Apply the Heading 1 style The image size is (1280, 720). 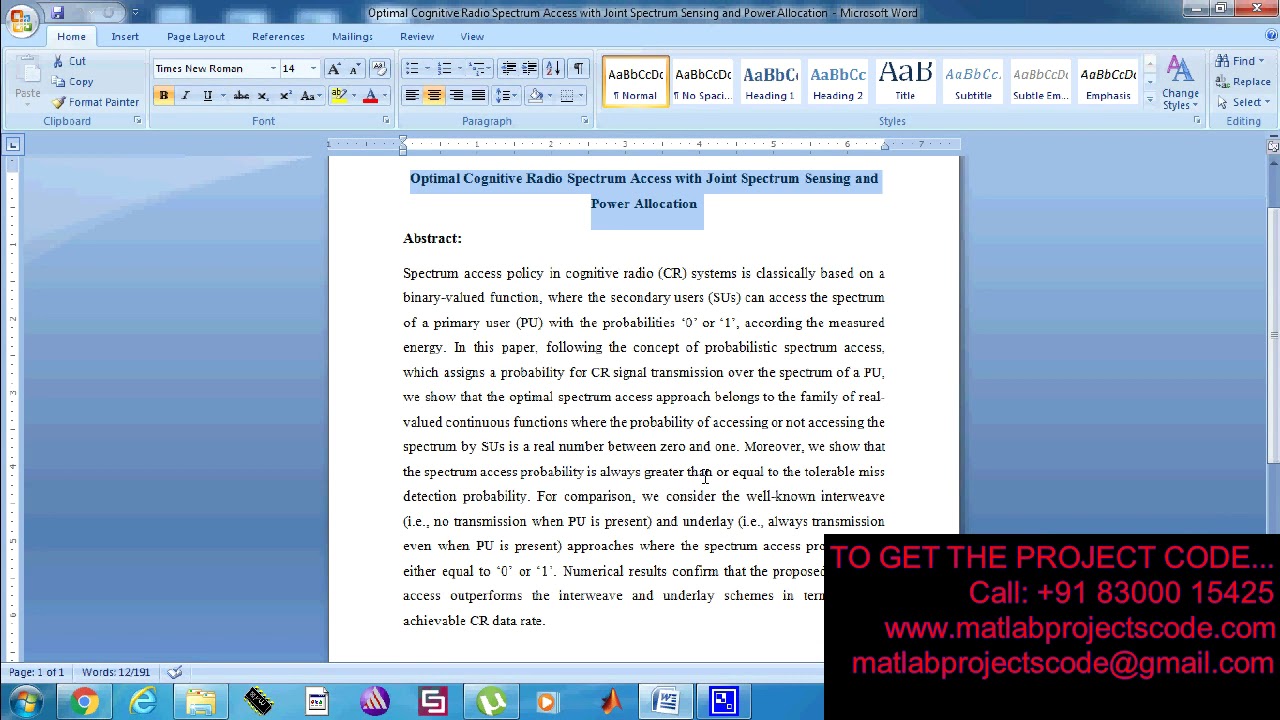tap(770, 82)
